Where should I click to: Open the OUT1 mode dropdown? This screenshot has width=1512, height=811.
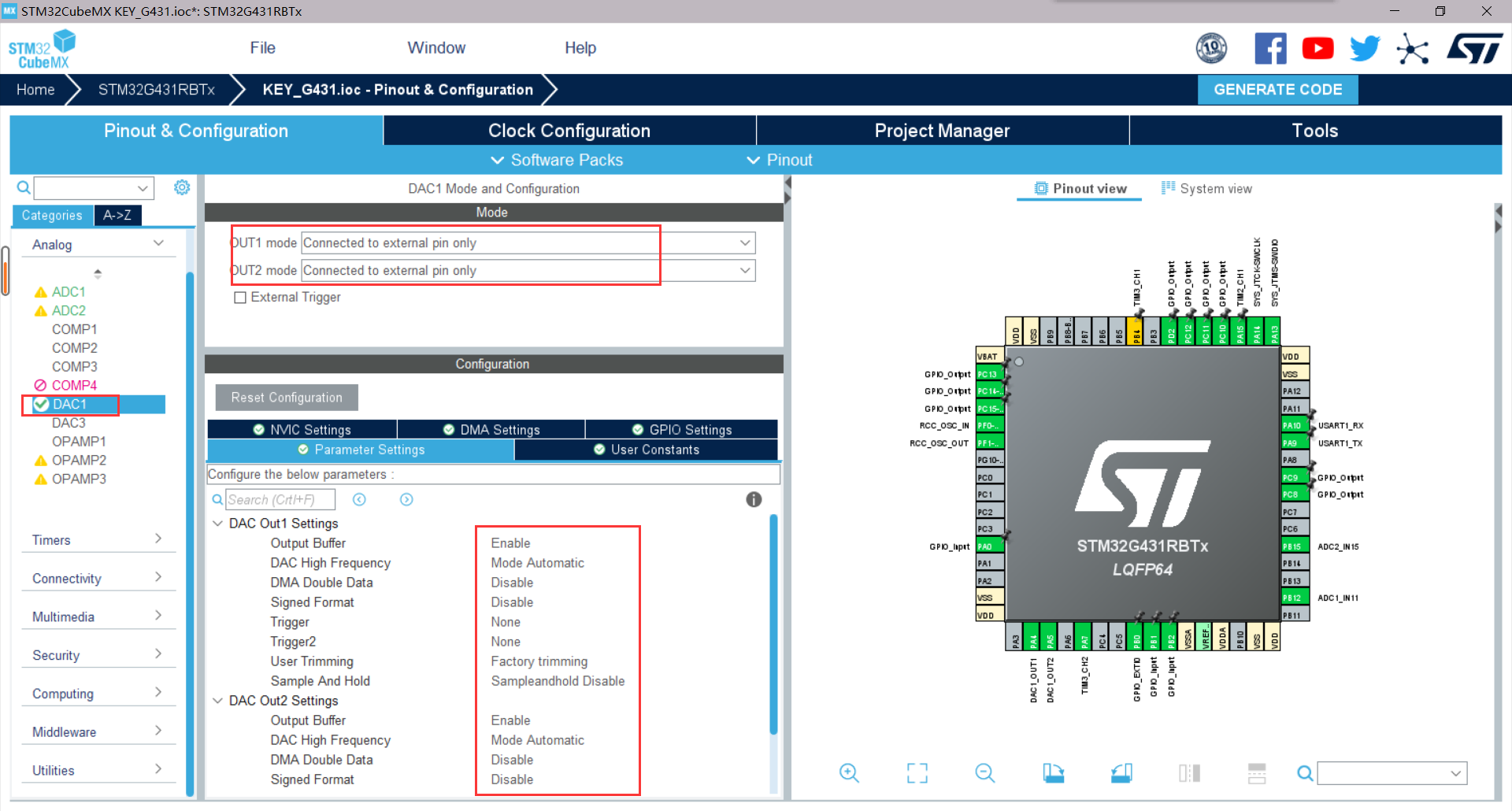pos(744,243)
